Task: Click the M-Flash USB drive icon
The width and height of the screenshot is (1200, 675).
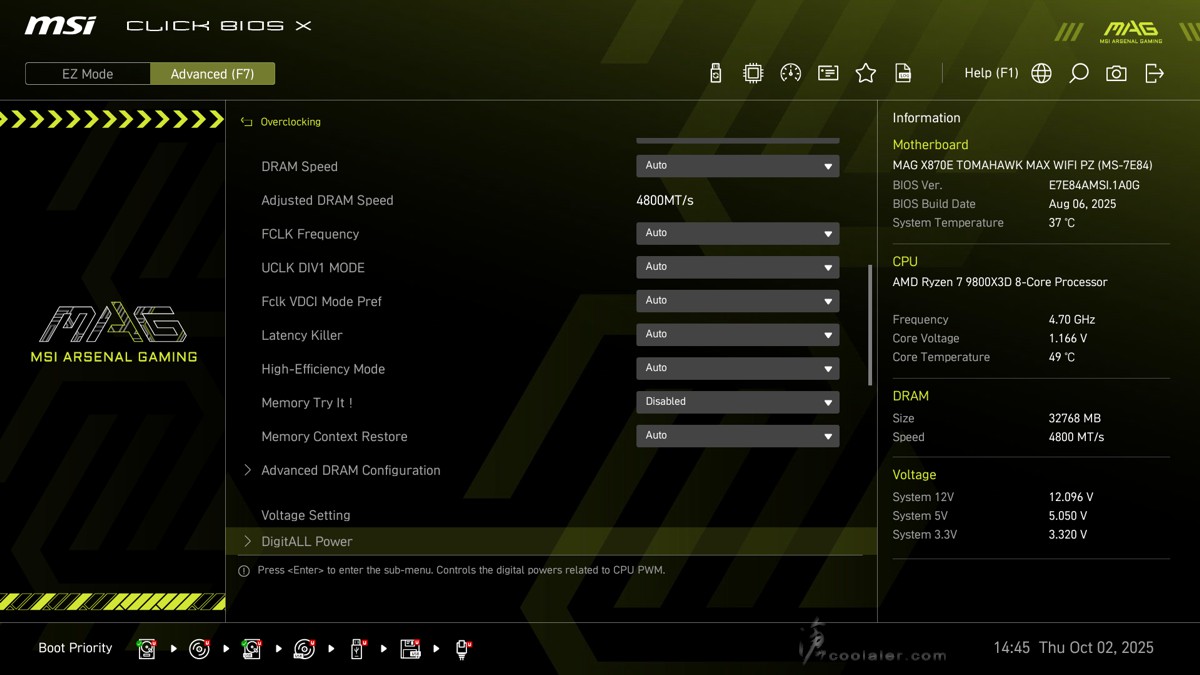Action: pyautogui.click(x=715, y=73)
